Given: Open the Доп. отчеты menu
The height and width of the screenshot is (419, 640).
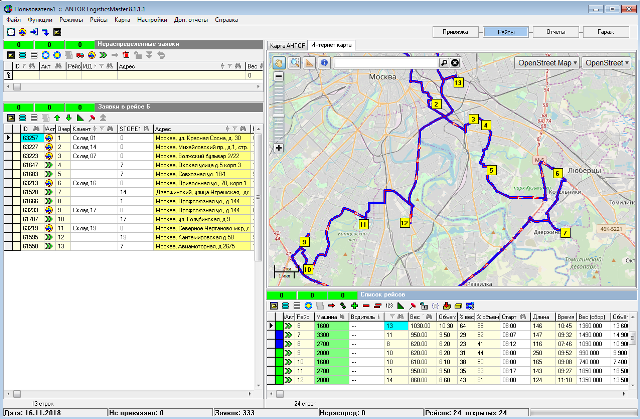Looking at the screenshot, I should [191, 20].
